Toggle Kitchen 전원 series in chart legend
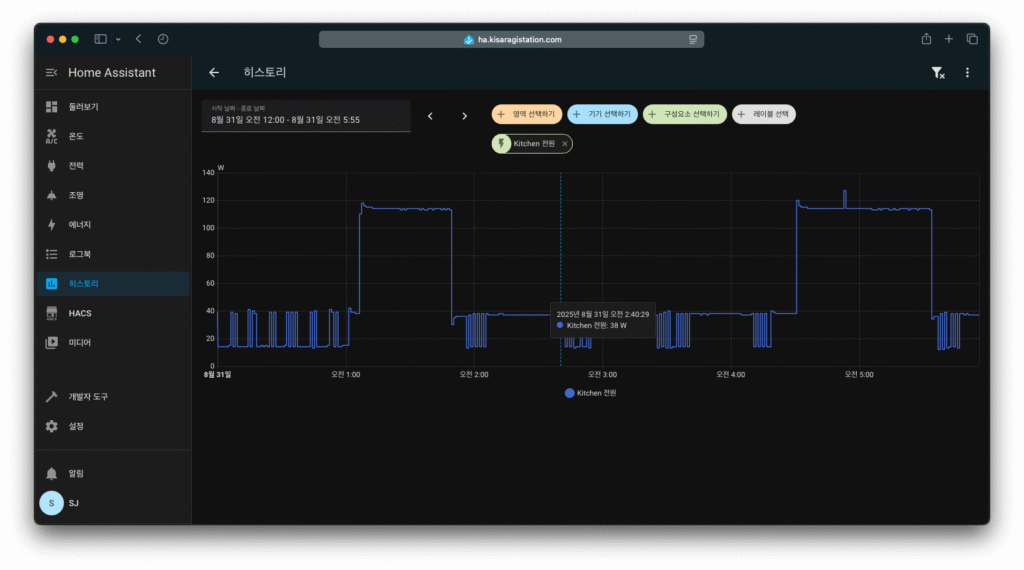 (591, 393)
